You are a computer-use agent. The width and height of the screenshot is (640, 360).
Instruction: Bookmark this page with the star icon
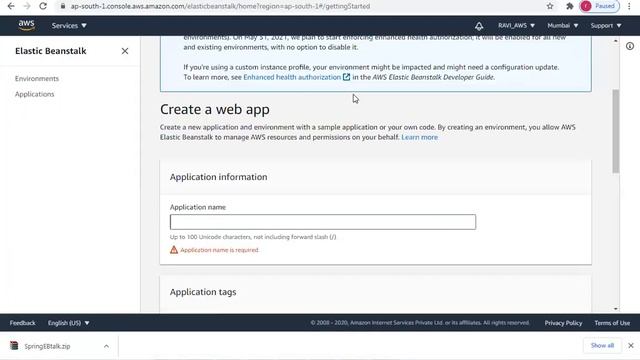coord(550,6)
